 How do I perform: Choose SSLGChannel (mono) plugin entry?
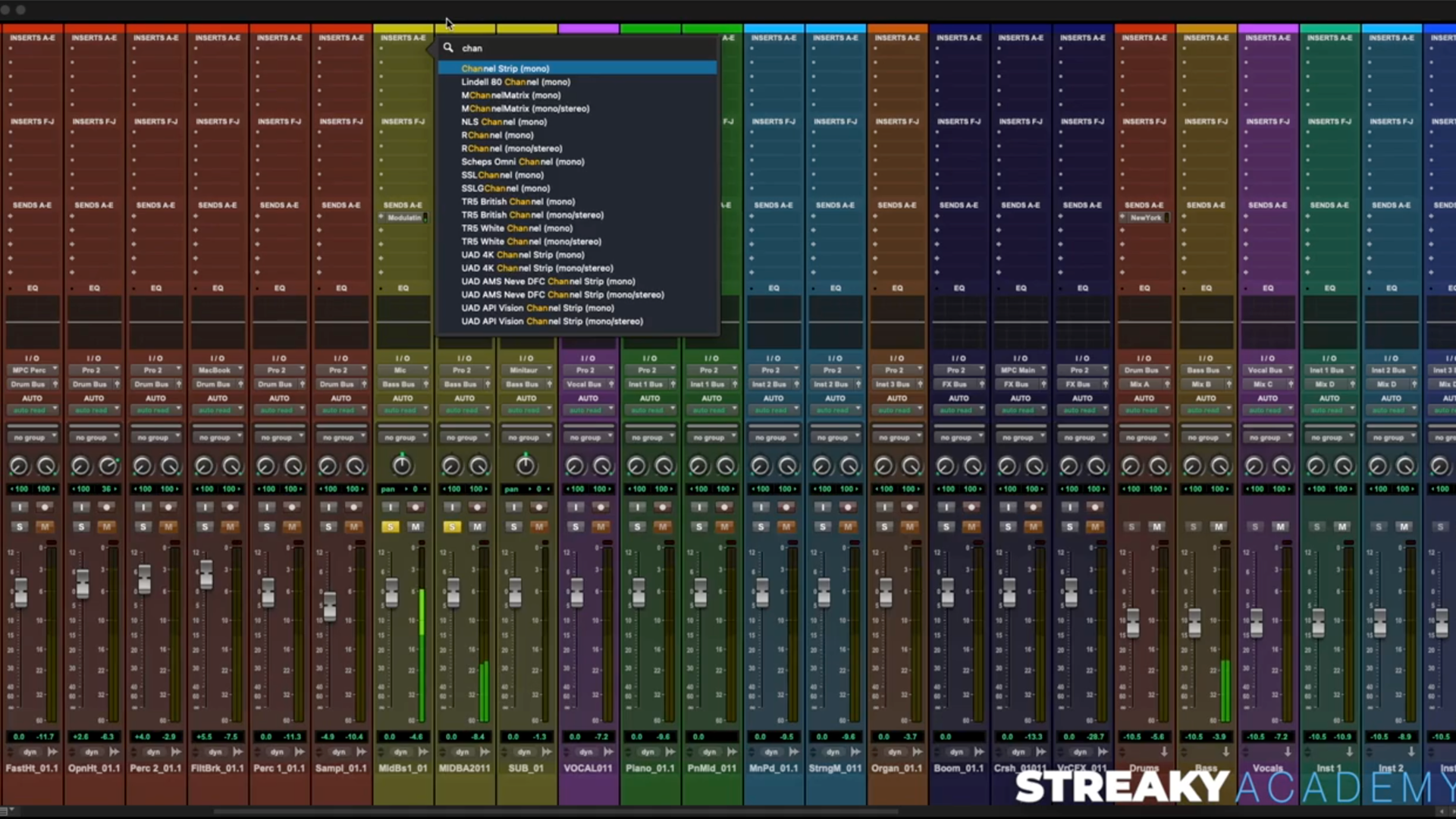tap(505, 188)
